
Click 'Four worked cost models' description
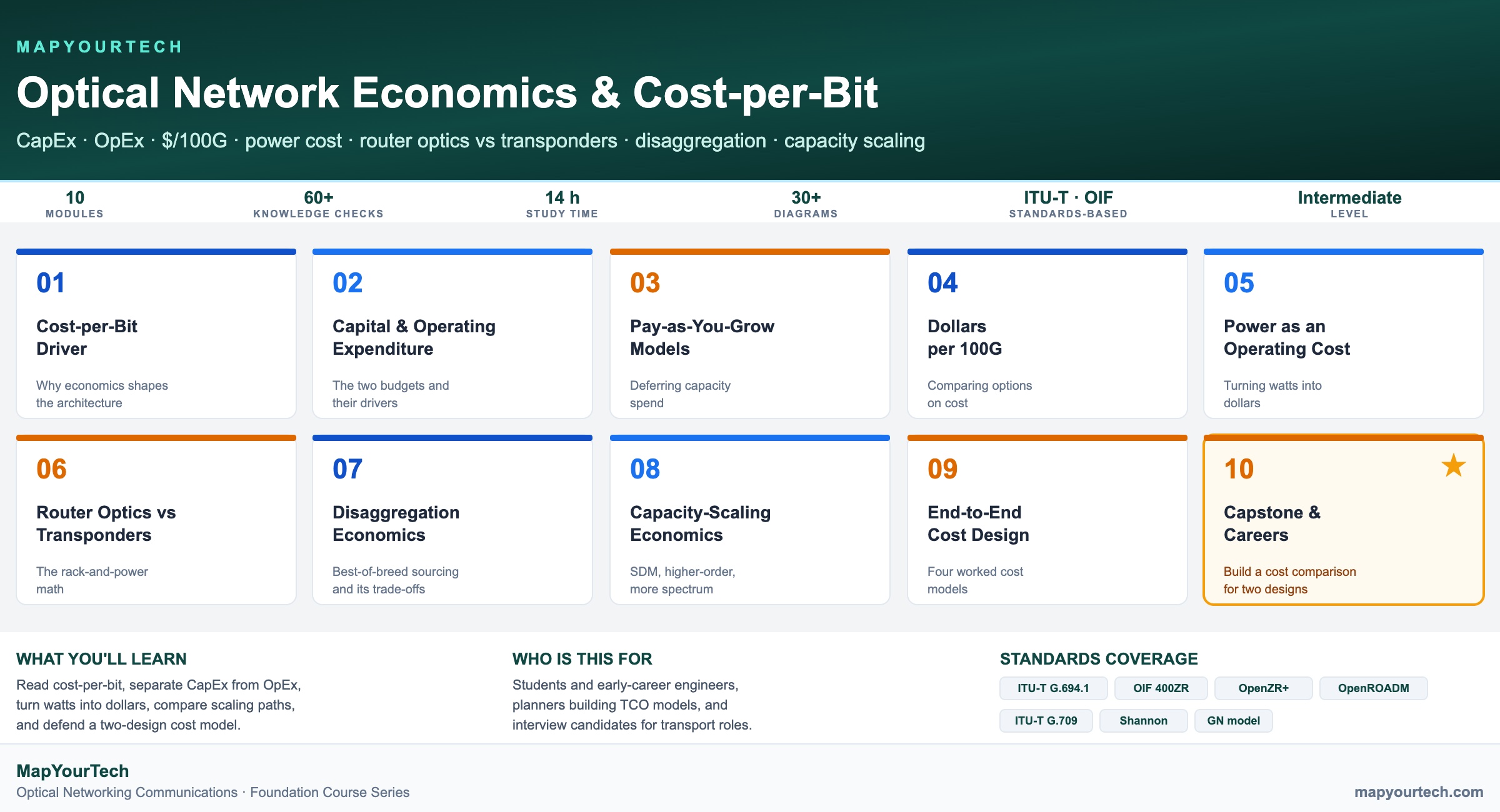point(975,580)
